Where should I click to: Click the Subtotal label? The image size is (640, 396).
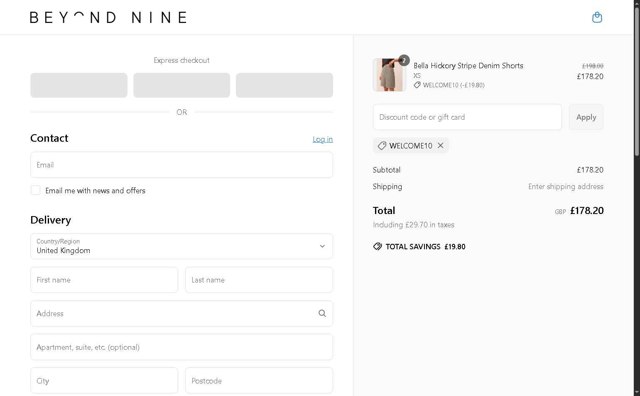point(387,170)
